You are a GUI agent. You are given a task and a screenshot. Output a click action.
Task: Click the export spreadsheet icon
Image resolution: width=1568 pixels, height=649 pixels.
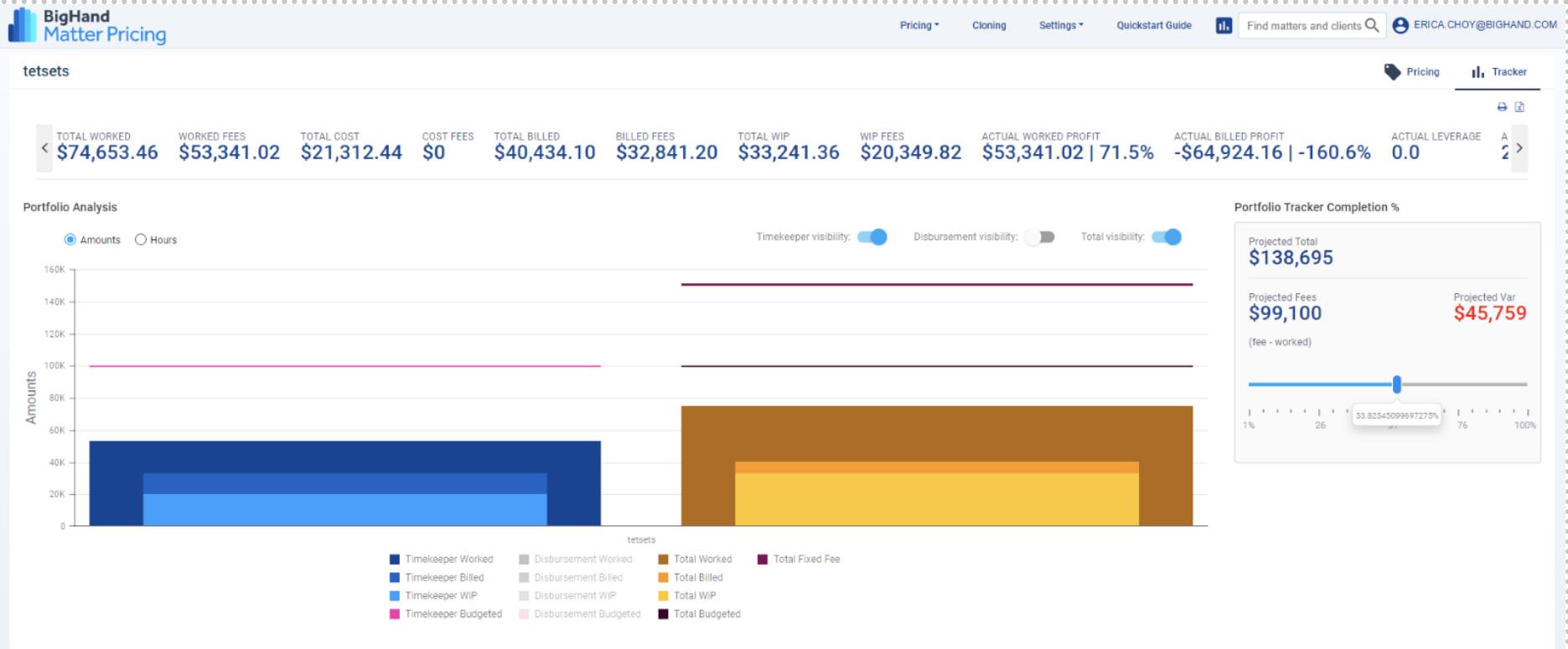coord(1519,107)
